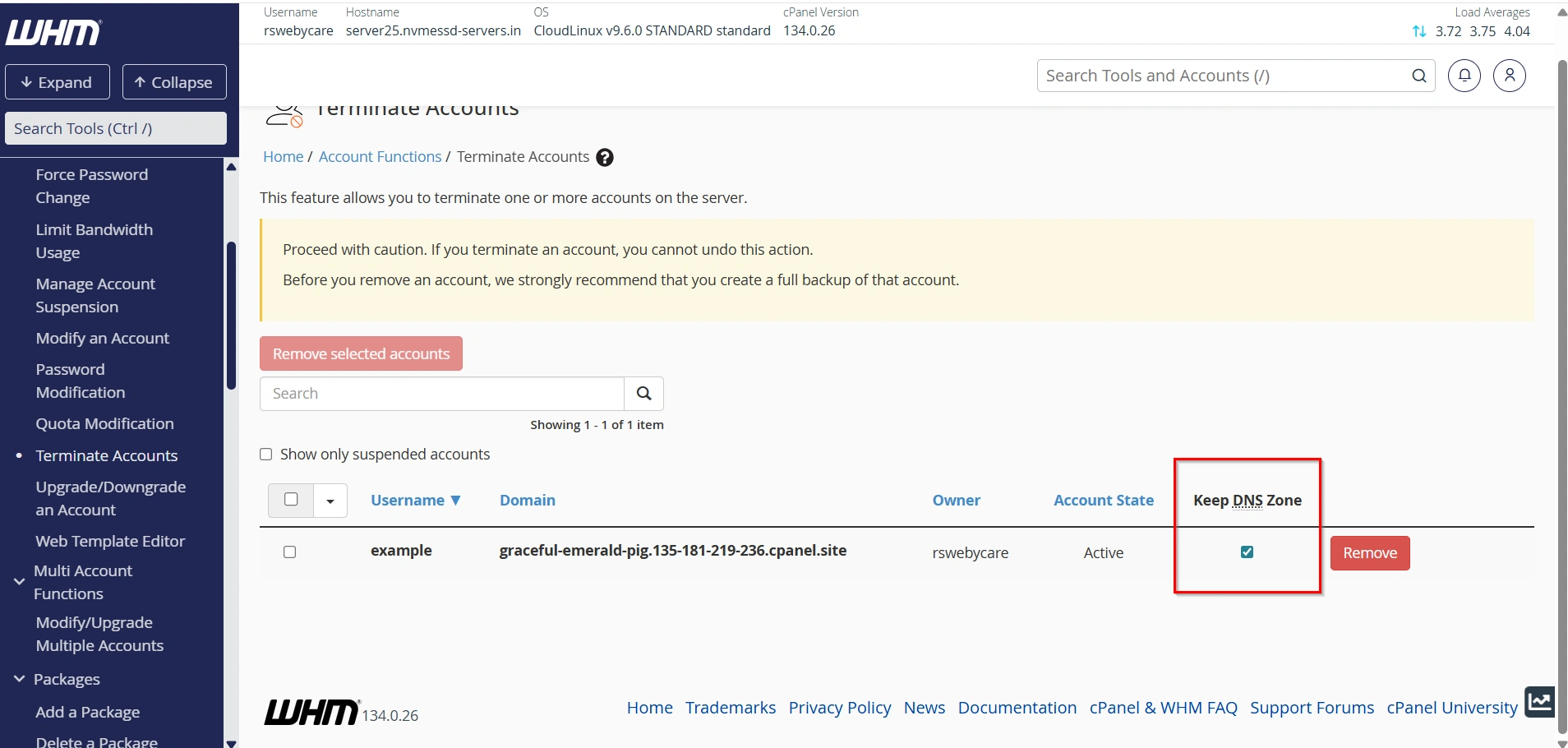Click the red Remove button for example
The height and width of the screenshot is (748, 1568).
tap(1370, 553)
